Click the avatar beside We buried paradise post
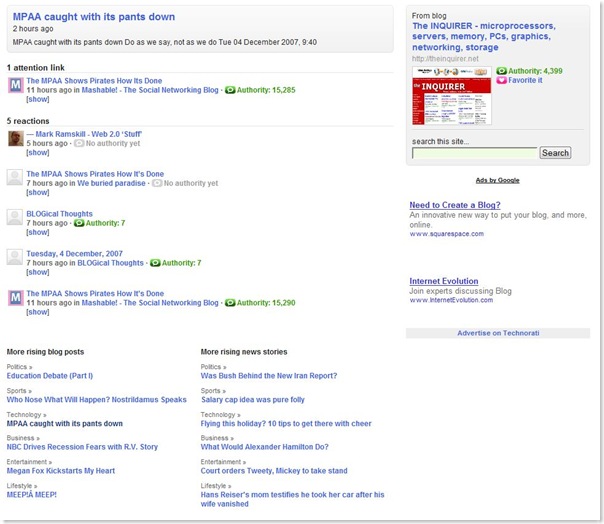Image resolution: width=604 pixels, height=524 pixels. coord(15,178)
